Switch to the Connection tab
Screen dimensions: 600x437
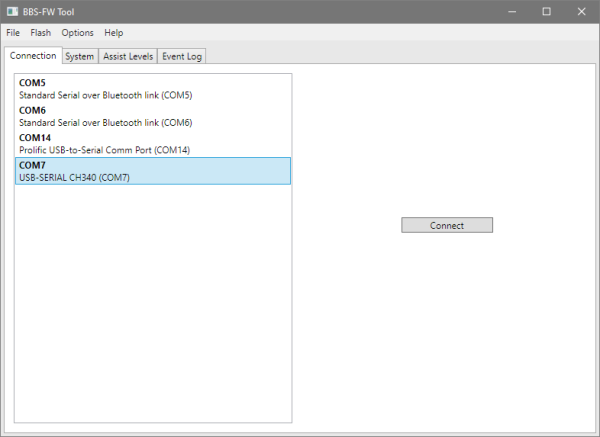32,55
